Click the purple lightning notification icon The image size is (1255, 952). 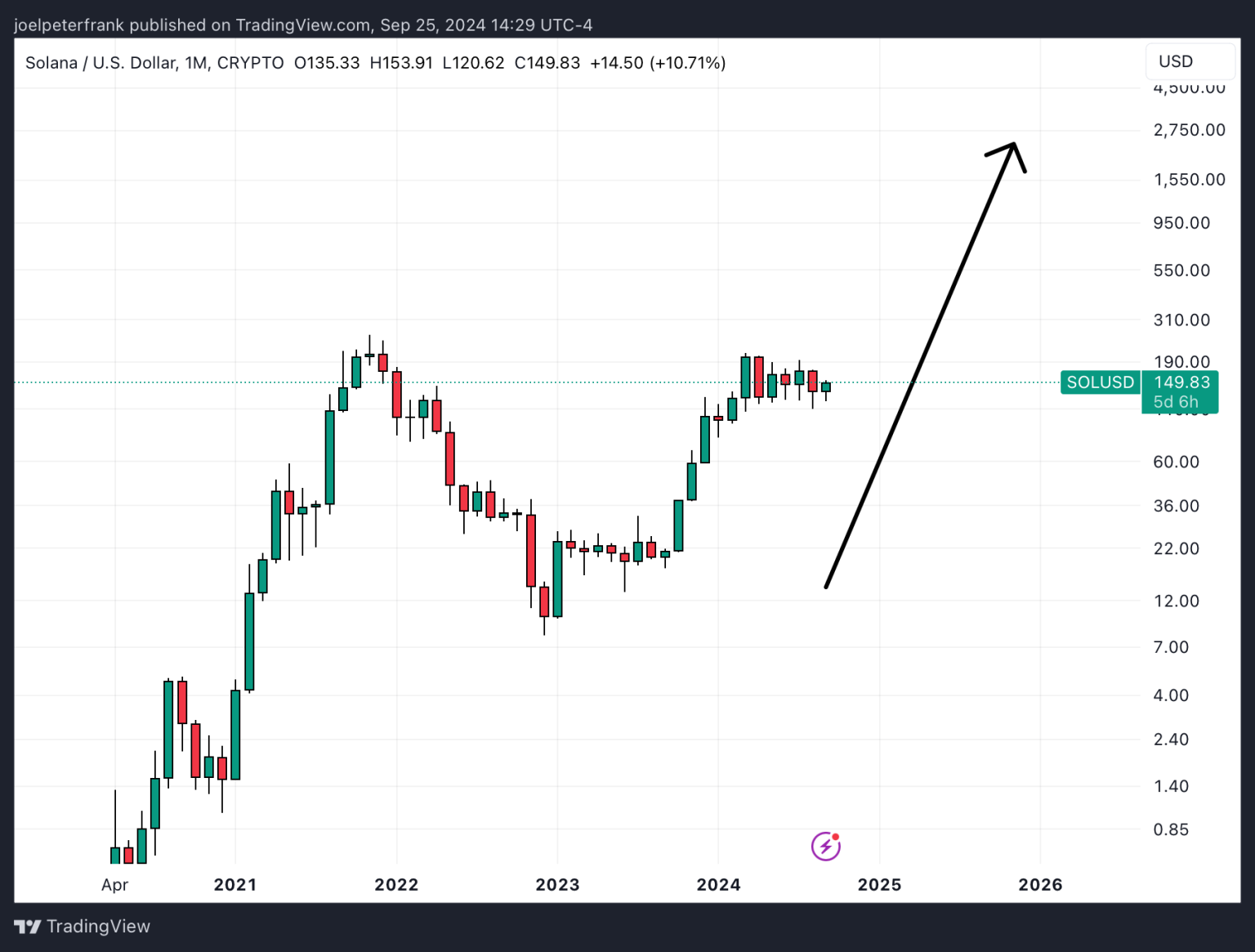pyautogui.click(x=825, y=846)
